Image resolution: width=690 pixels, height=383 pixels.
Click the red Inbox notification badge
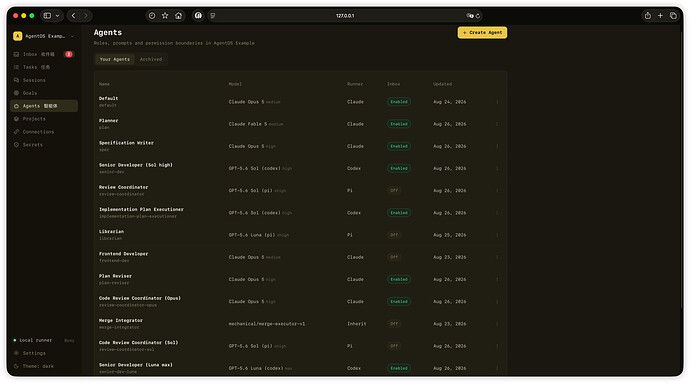(69, 54)
